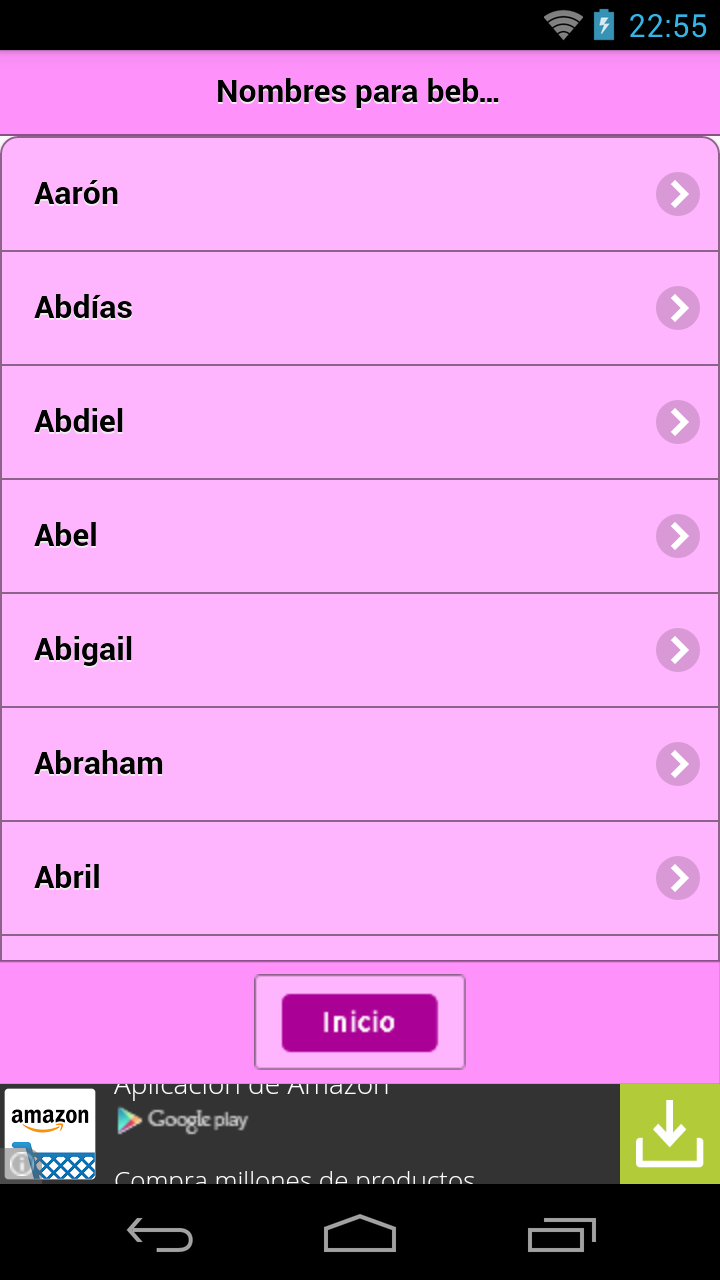Tap the green download icon in ad
720x1280 pixels.
coord(669,1134)
